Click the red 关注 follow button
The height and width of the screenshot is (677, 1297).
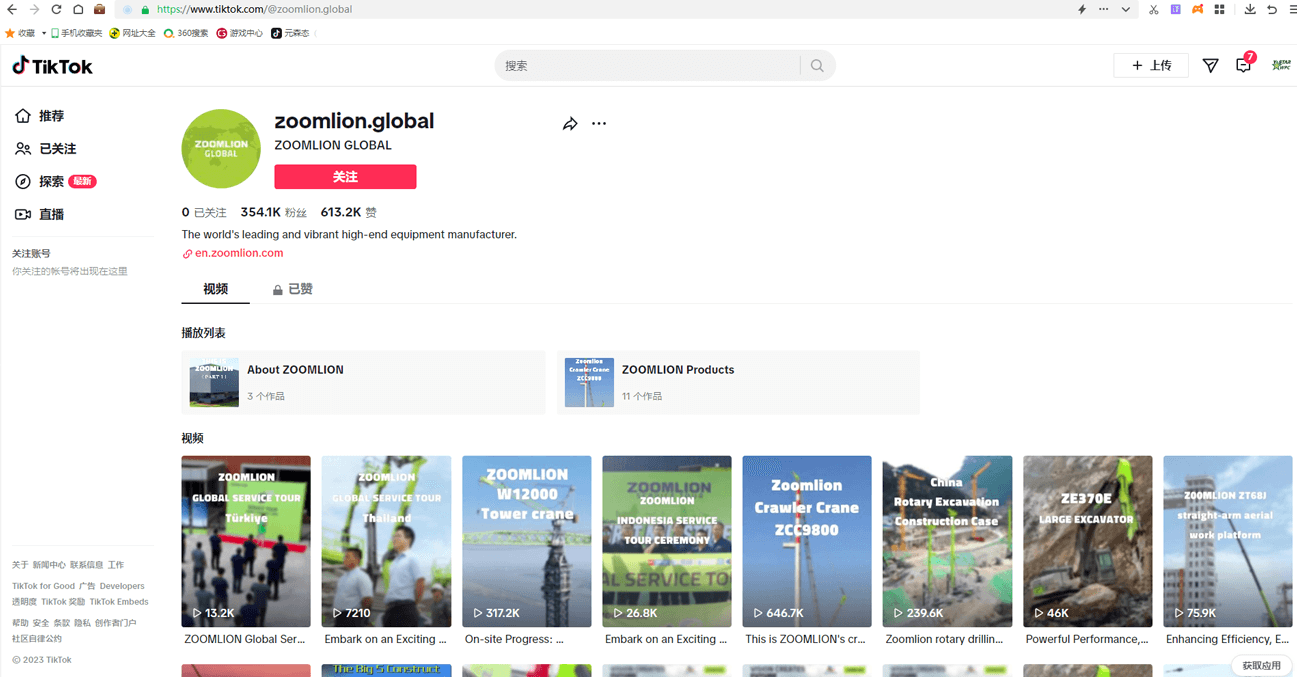[345, 177]
